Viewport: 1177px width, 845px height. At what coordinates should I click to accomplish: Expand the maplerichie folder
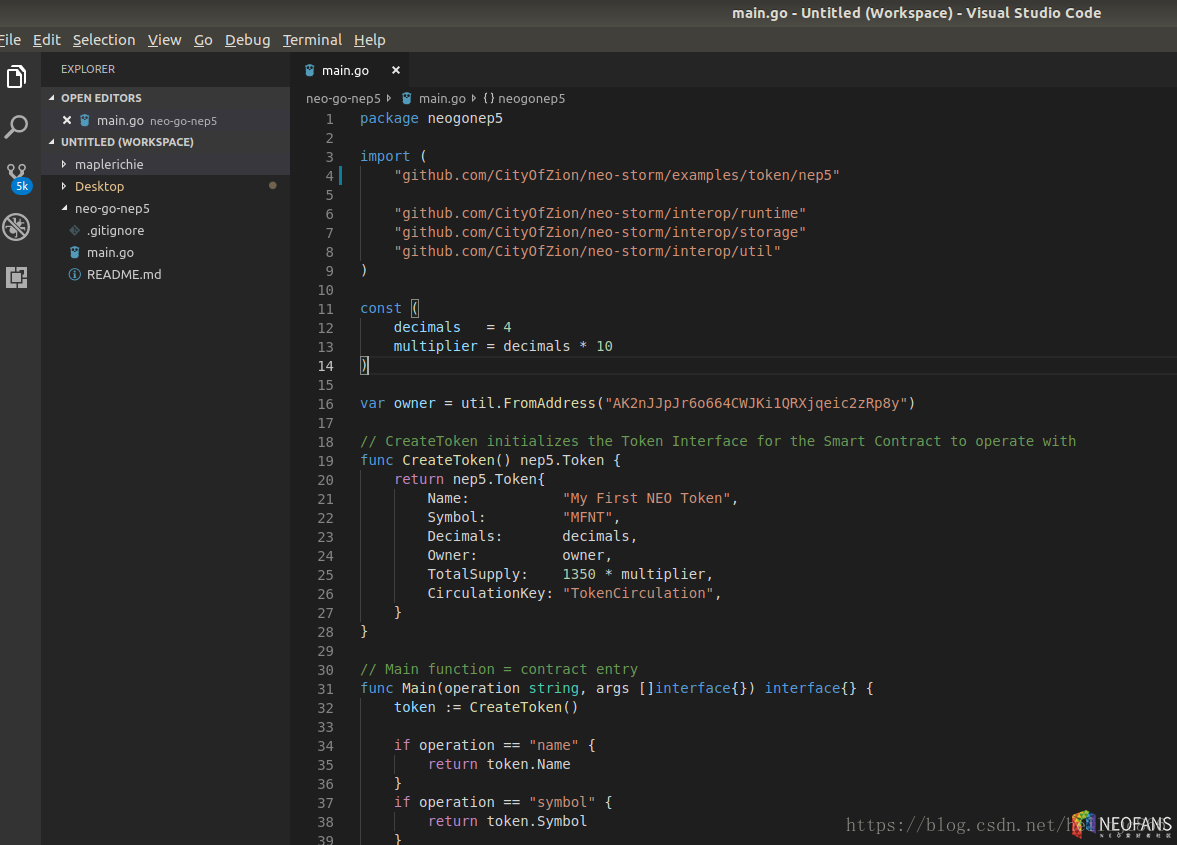tap(64, 164)
